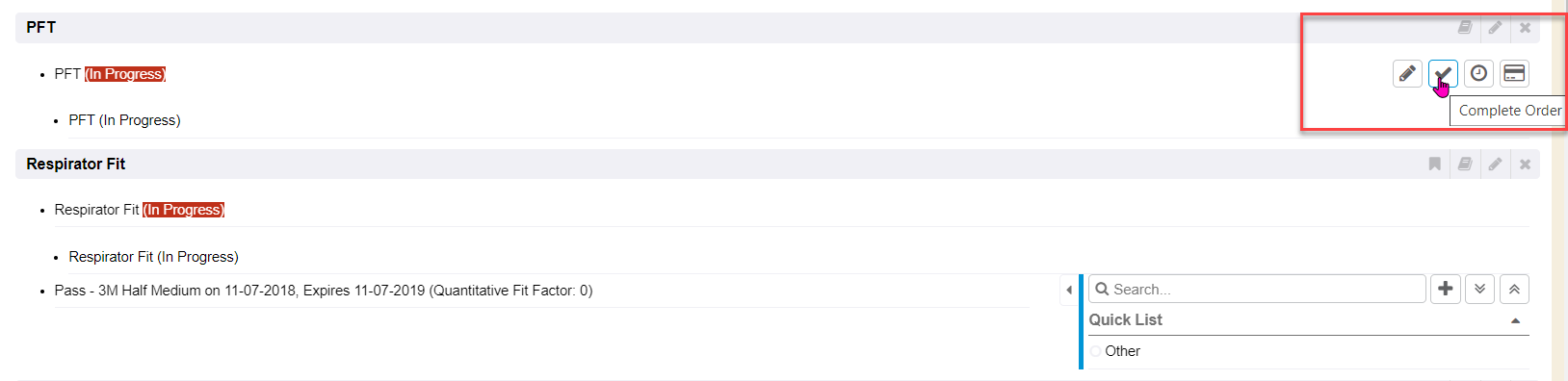
Task: Click the Complete Order checkmark button
Action: 1443,73
